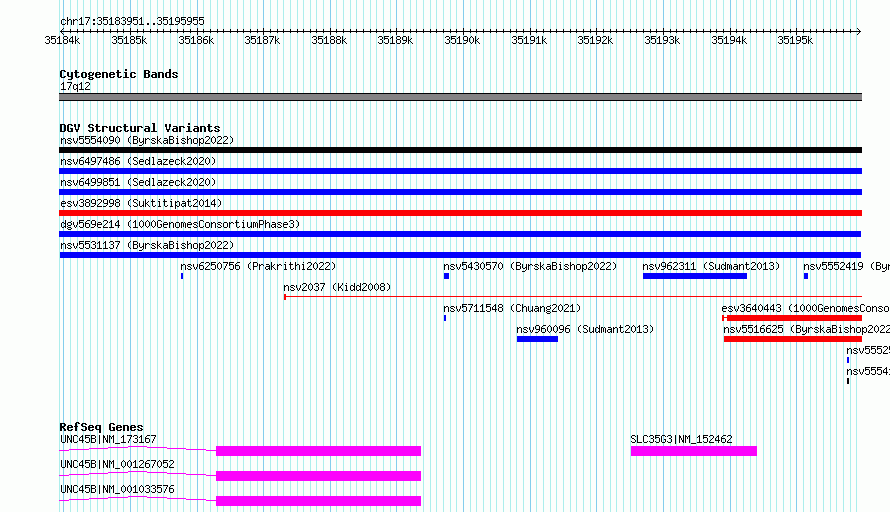Open the UNC45B|NM_173167 label

coord(108,439)
